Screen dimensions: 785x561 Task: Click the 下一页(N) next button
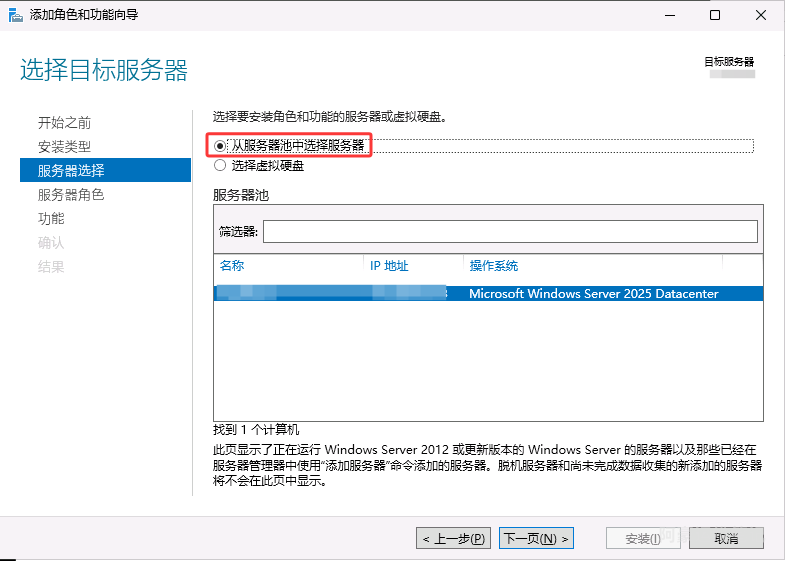[537, 538]
